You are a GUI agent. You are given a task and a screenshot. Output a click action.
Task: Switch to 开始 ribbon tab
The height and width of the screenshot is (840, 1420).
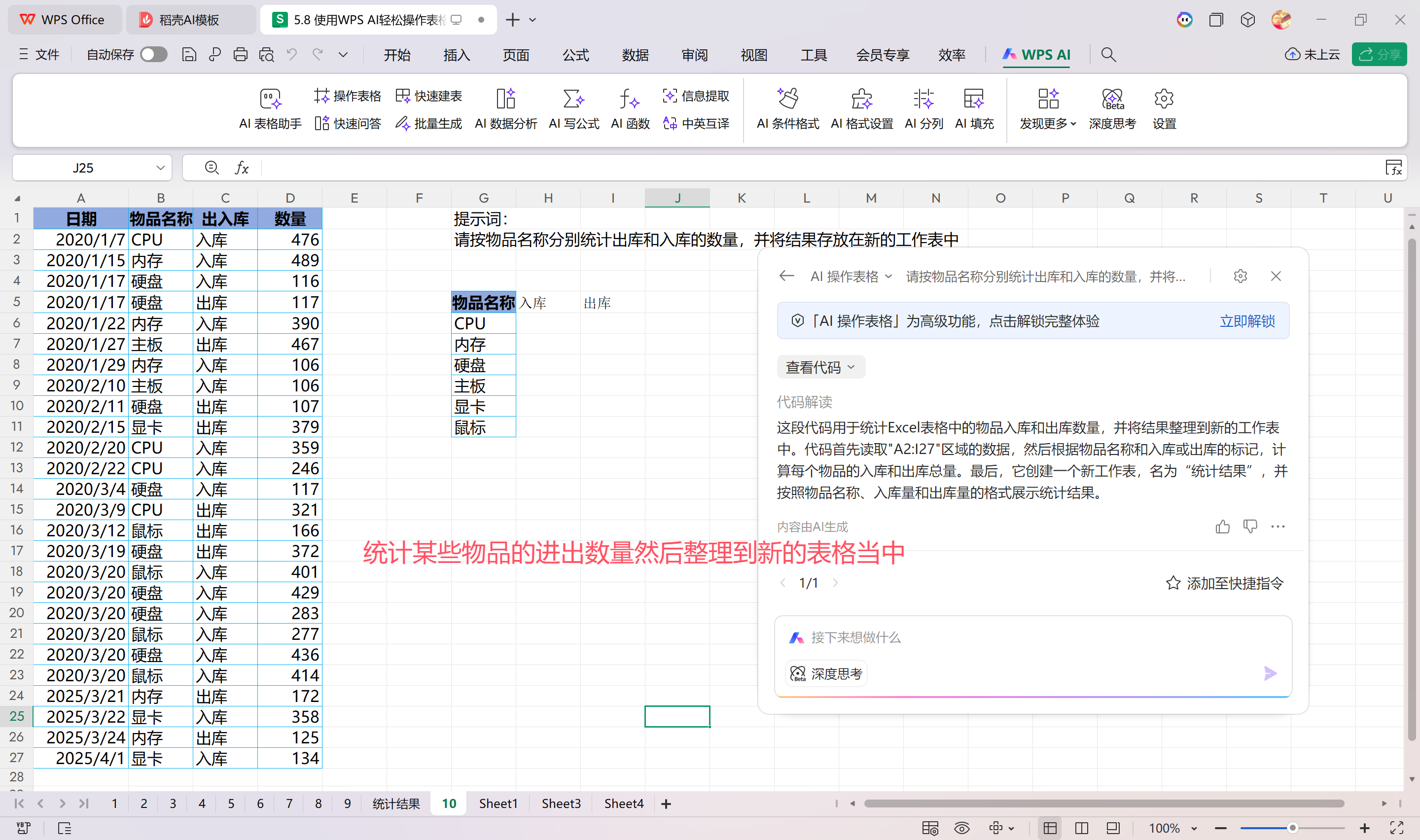pyautogui.click(x=397, y=55)
